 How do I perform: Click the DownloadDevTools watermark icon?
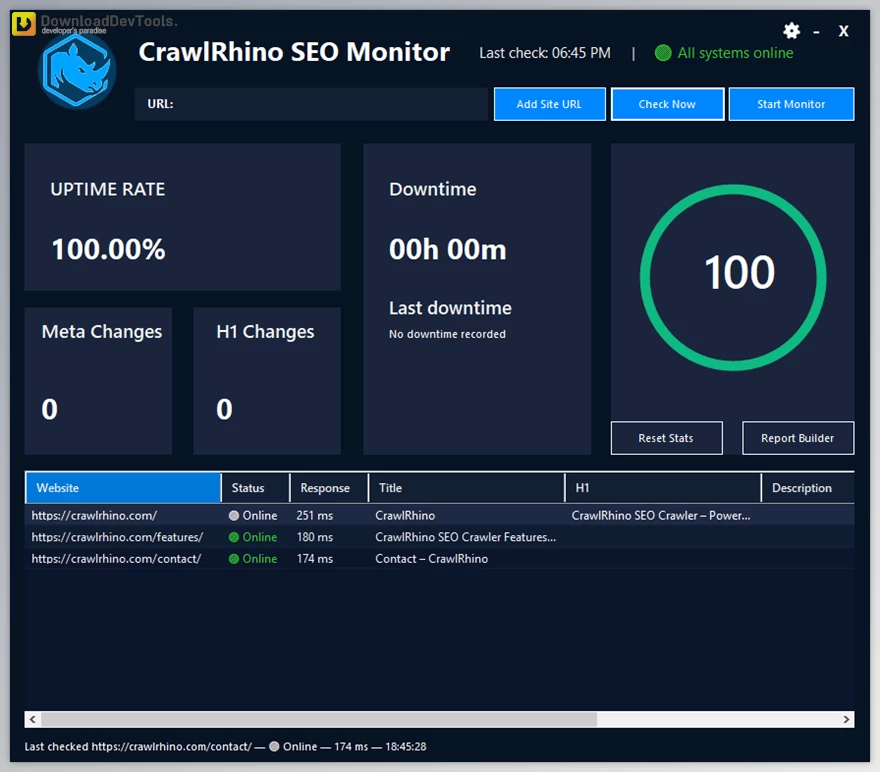(24, 24)
